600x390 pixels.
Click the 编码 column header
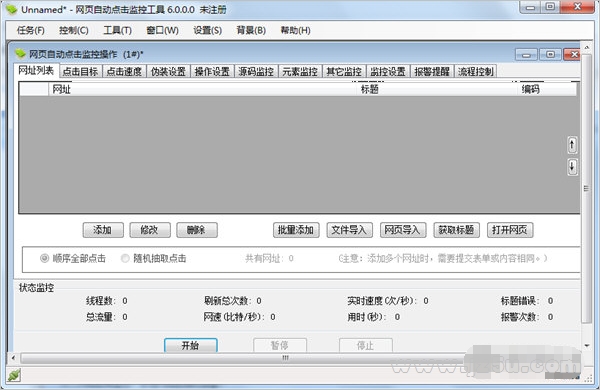click(547, 90)
